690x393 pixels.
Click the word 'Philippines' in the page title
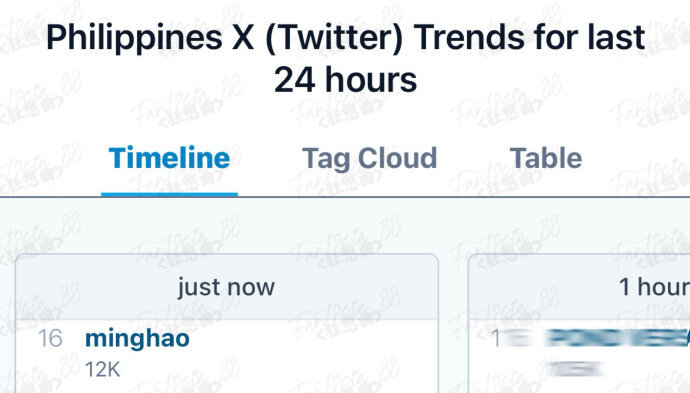click(x=134, y=38)
